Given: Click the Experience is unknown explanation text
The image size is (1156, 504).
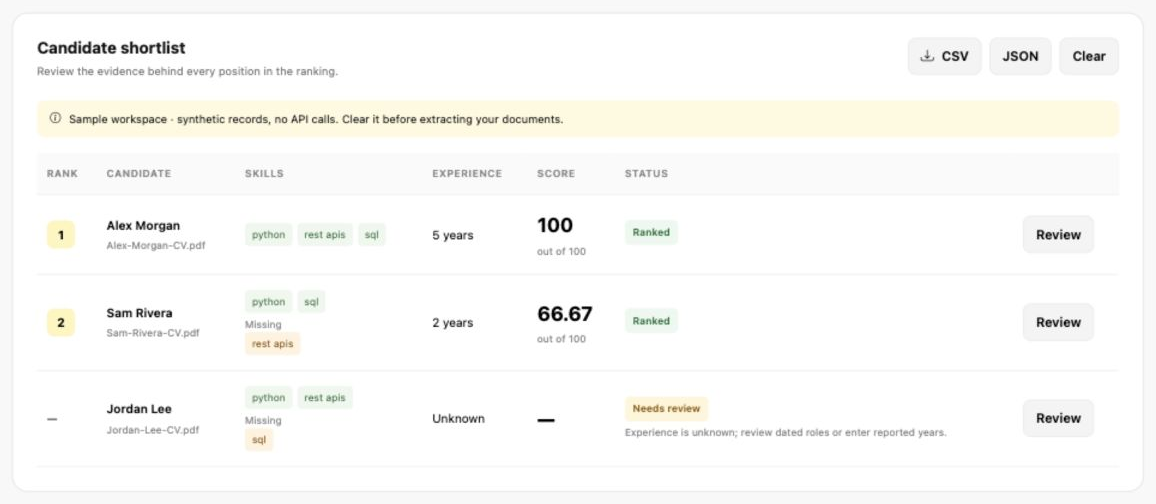Looking at the screenshot, I should 785,433.
